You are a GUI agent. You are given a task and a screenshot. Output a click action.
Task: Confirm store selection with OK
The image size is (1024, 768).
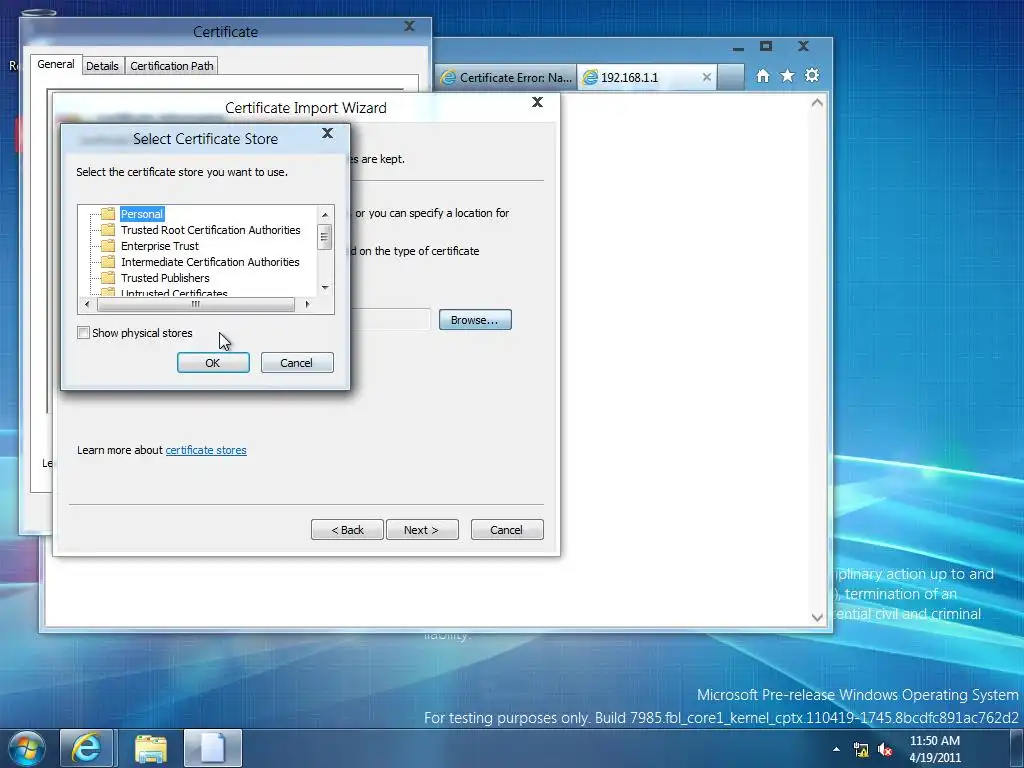click(x=213, y=362)
